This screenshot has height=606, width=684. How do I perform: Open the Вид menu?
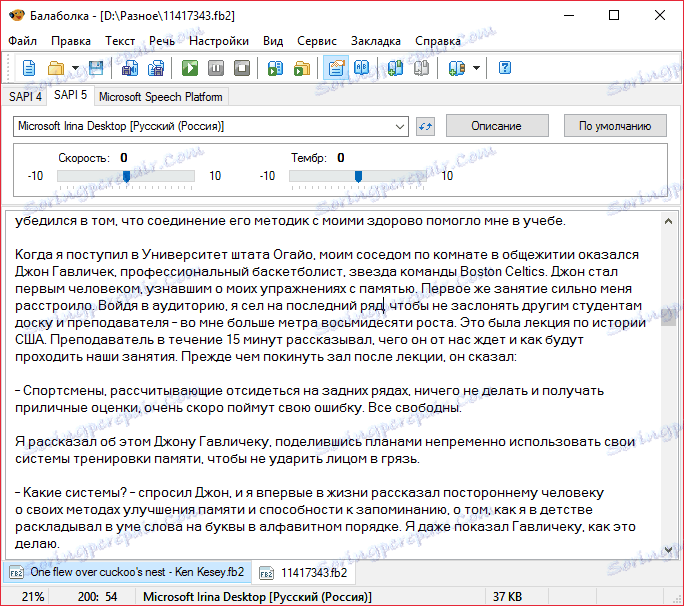273,41
